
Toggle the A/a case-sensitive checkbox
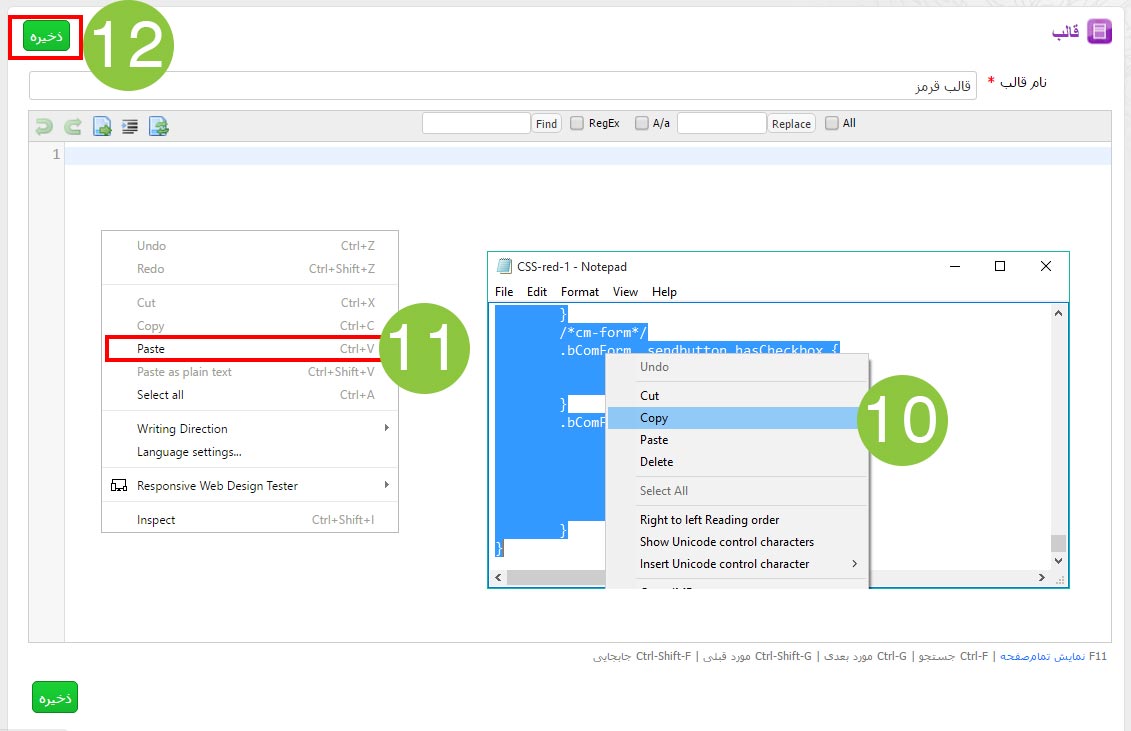click(x=641, y=123)
